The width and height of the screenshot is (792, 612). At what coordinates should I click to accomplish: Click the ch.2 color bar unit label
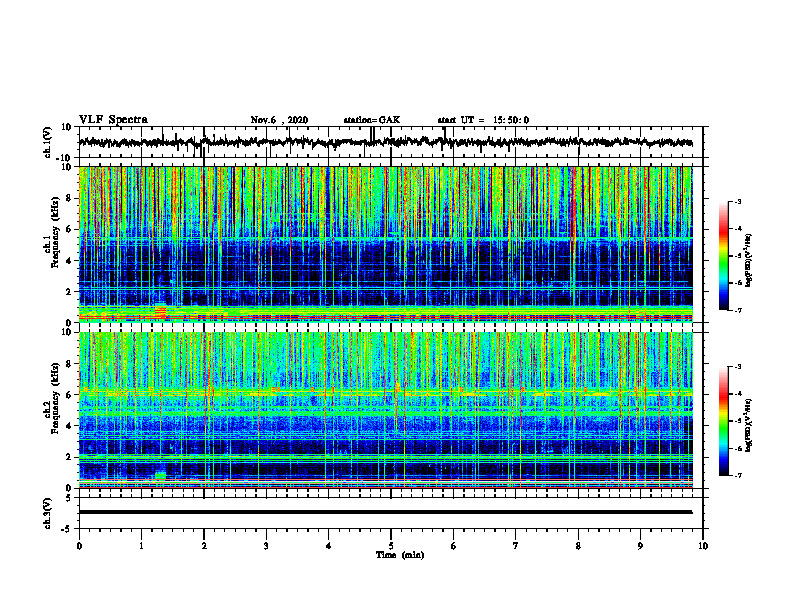pyautogui.click(x=749, y=425)
